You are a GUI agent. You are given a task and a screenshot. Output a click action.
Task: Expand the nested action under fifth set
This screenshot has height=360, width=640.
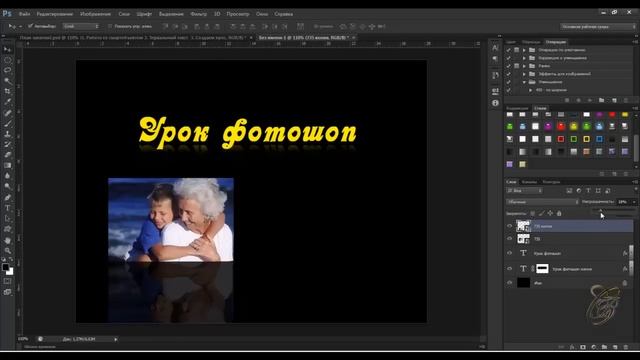coord(531,90)
